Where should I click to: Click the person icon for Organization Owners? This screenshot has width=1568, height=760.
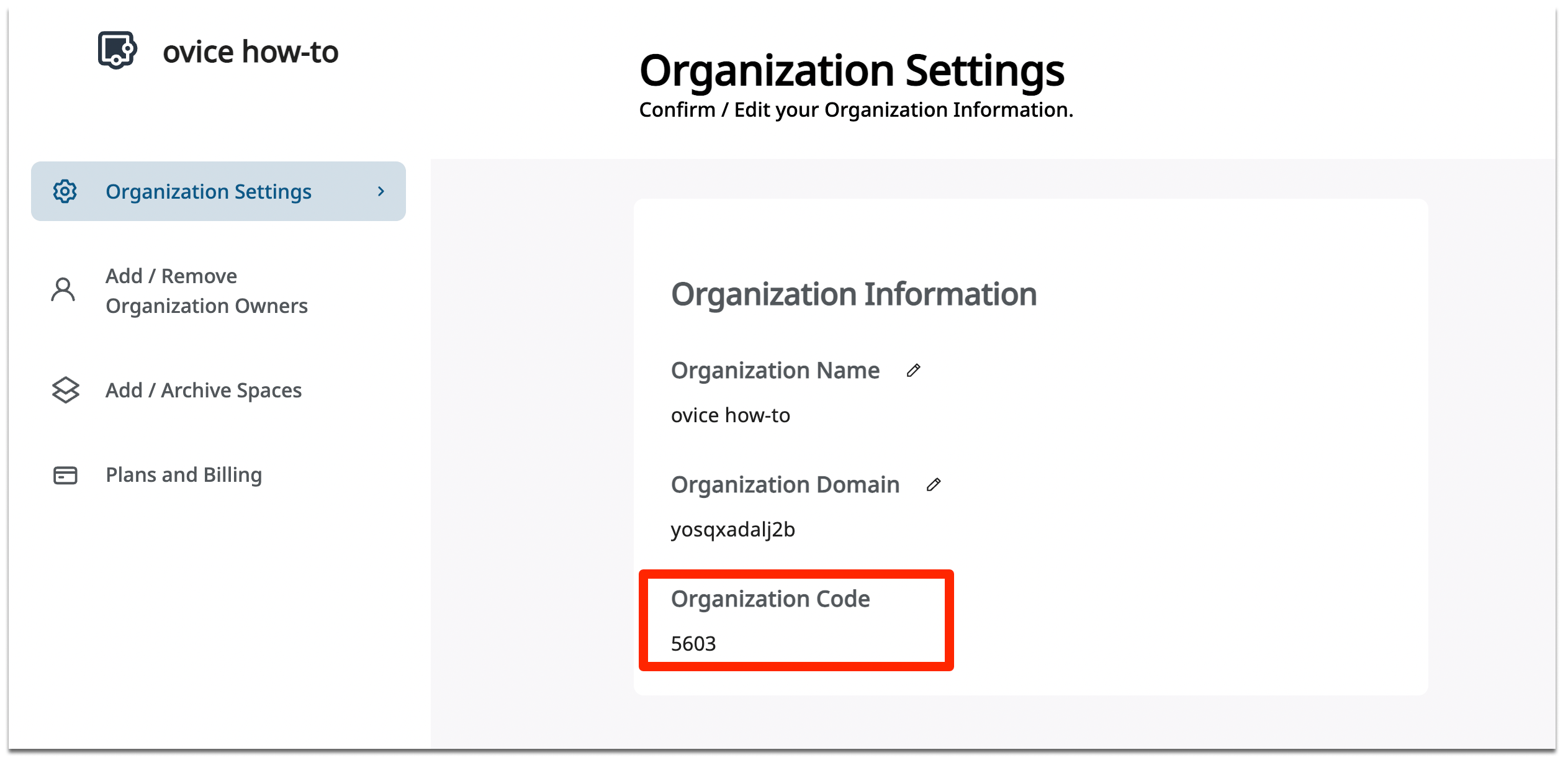coord(63,290)
